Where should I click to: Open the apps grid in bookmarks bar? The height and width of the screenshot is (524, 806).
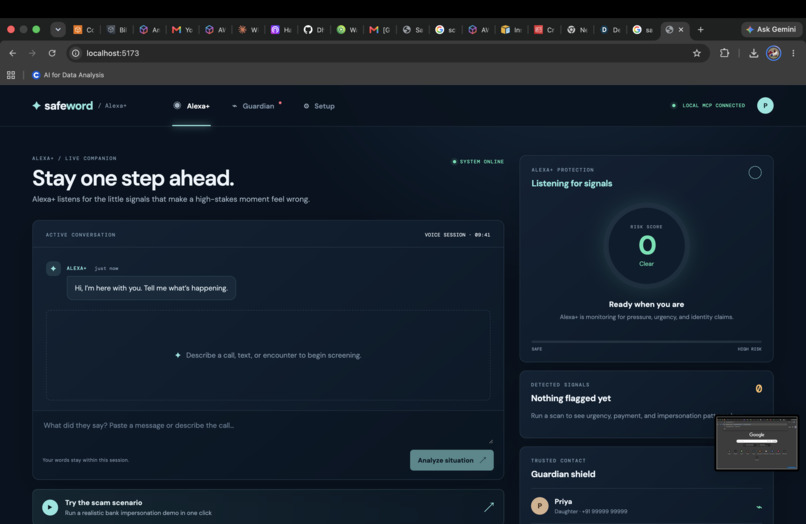point(11,75)
